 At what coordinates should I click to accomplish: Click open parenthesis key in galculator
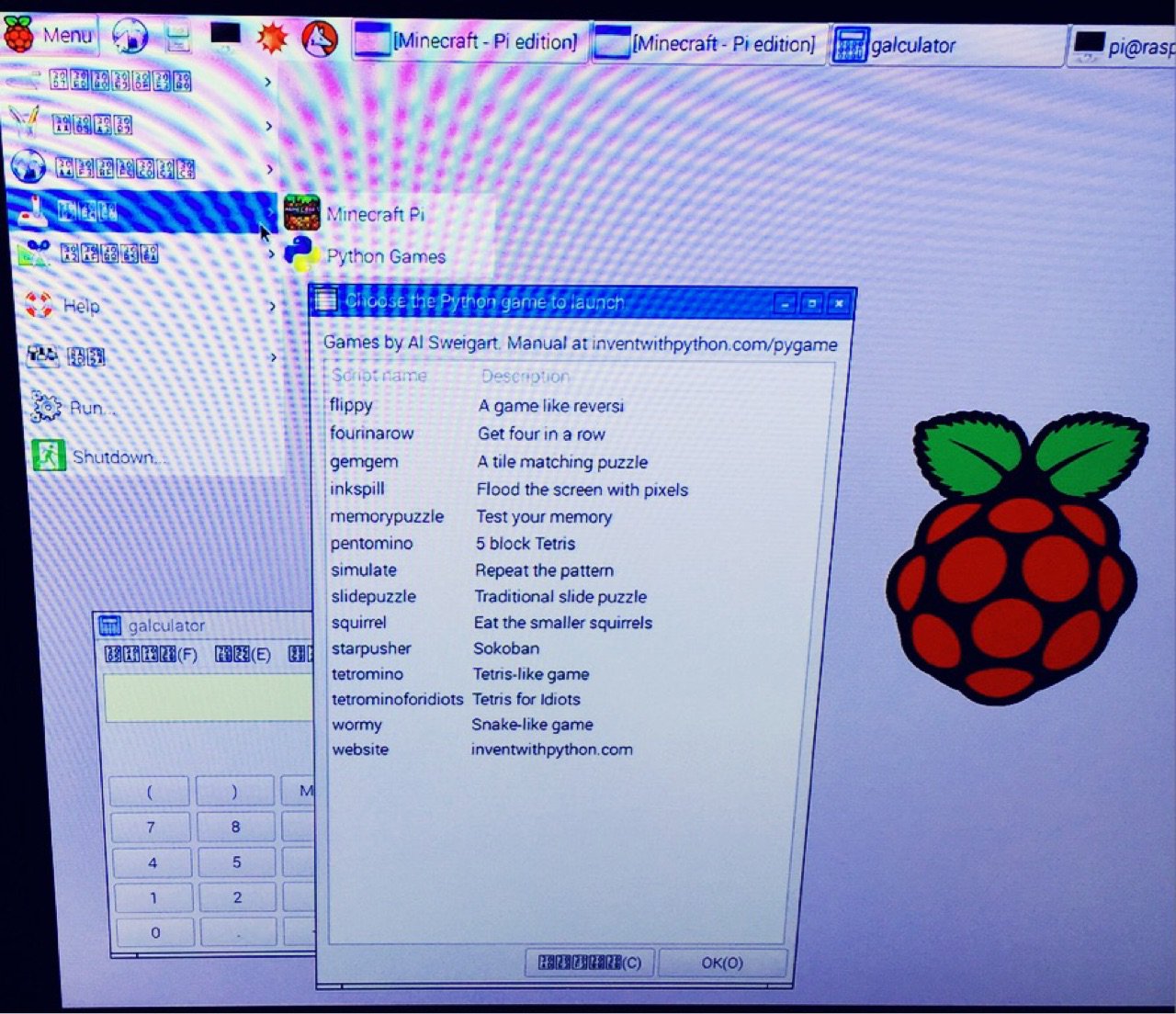coord(150,791)
